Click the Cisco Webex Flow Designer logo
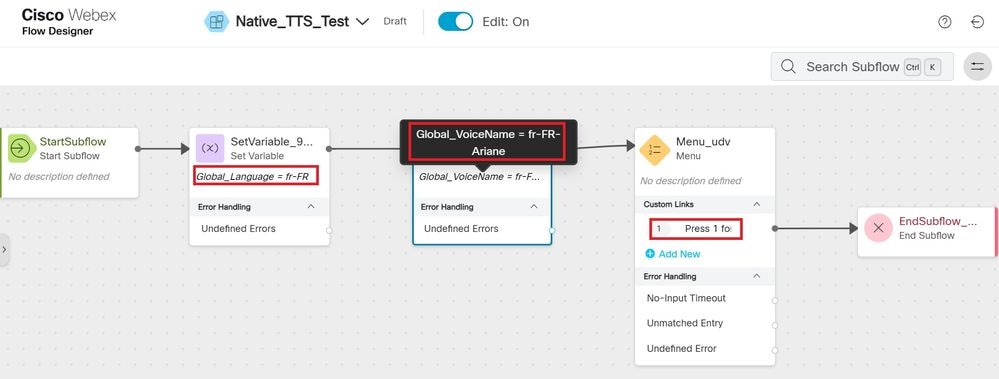Screen dimensions: 999x379 tap(69, 22)
